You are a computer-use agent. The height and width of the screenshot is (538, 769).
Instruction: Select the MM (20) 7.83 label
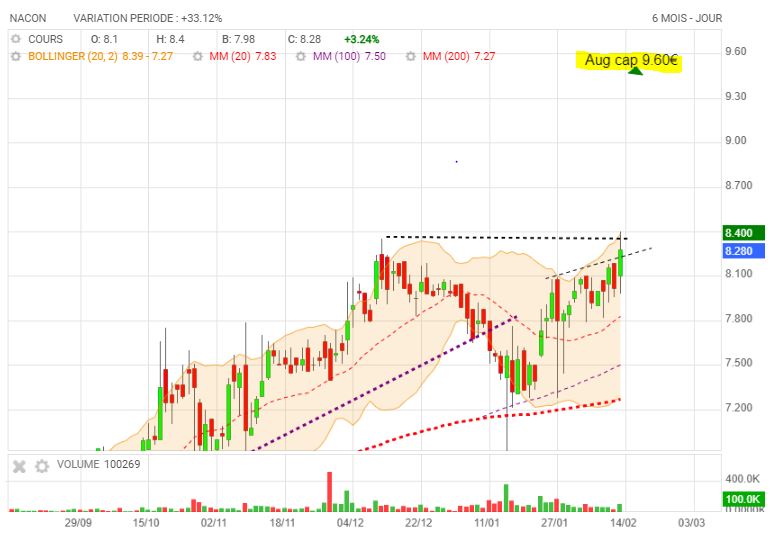(243, 56)
